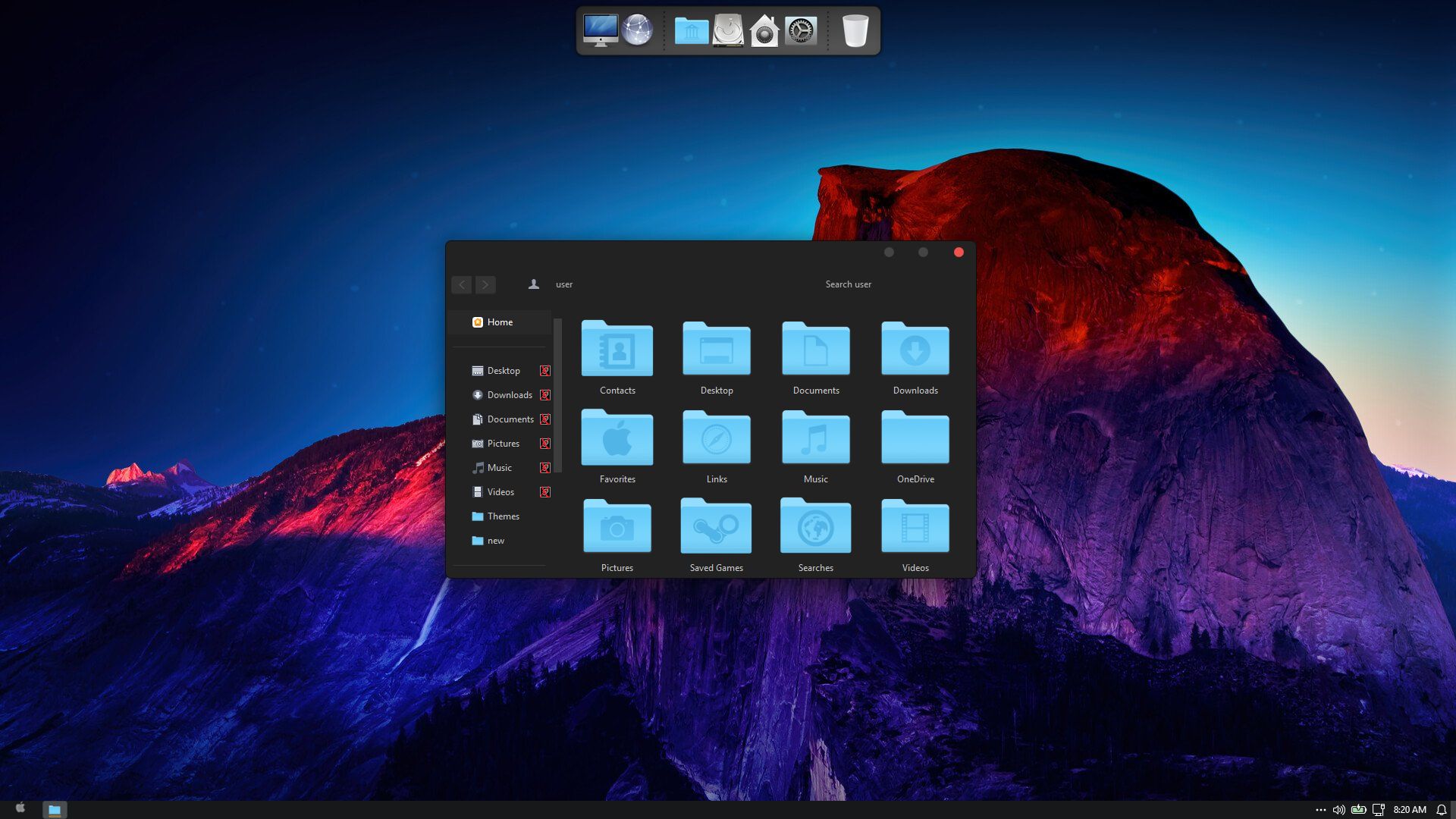Open the Contacts folder
The height and width of the screenshot is (819, 1456).
617,350
